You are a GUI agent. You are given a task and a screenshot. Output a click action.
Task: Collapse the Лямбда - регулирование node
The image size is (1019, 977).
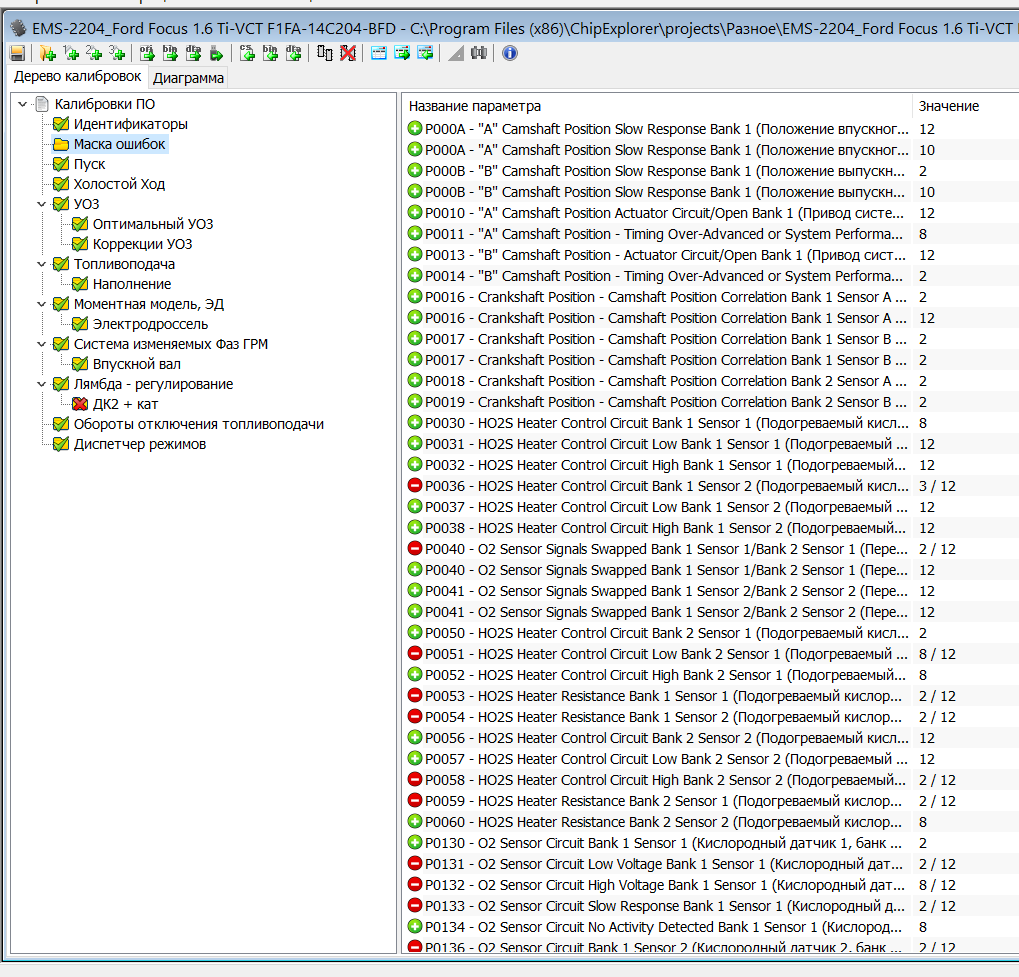[x=41, y=384]
